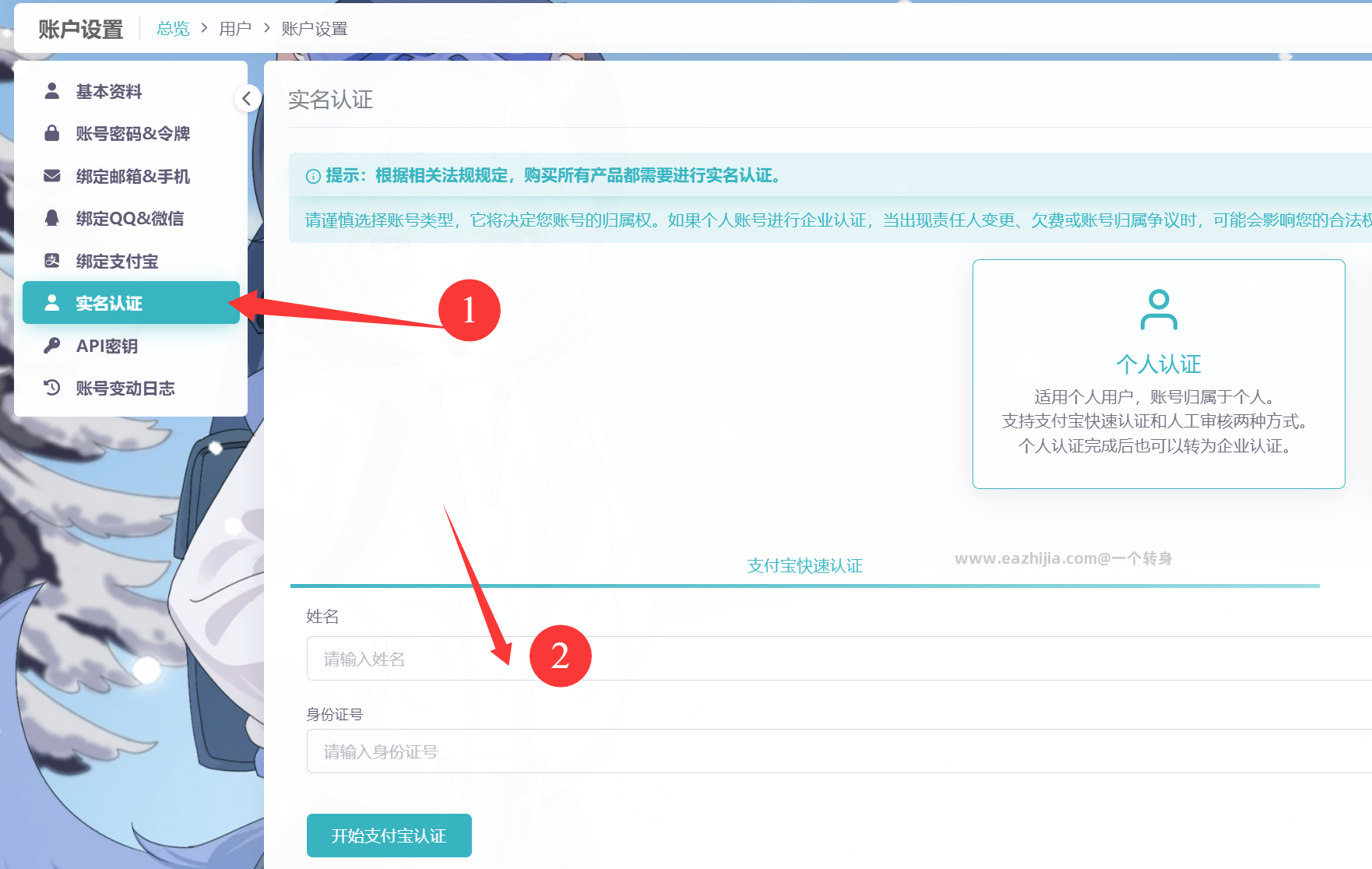Click the person icon beside 基本资料
The height and width of the screenshot is (869, 1372).
point(52,91)
